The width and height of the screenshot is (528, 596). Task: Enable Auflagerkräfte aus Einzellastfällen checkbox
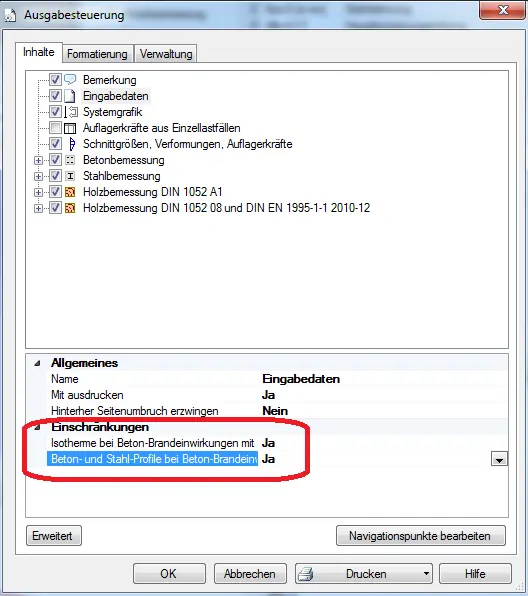click(x=55, y=128)
